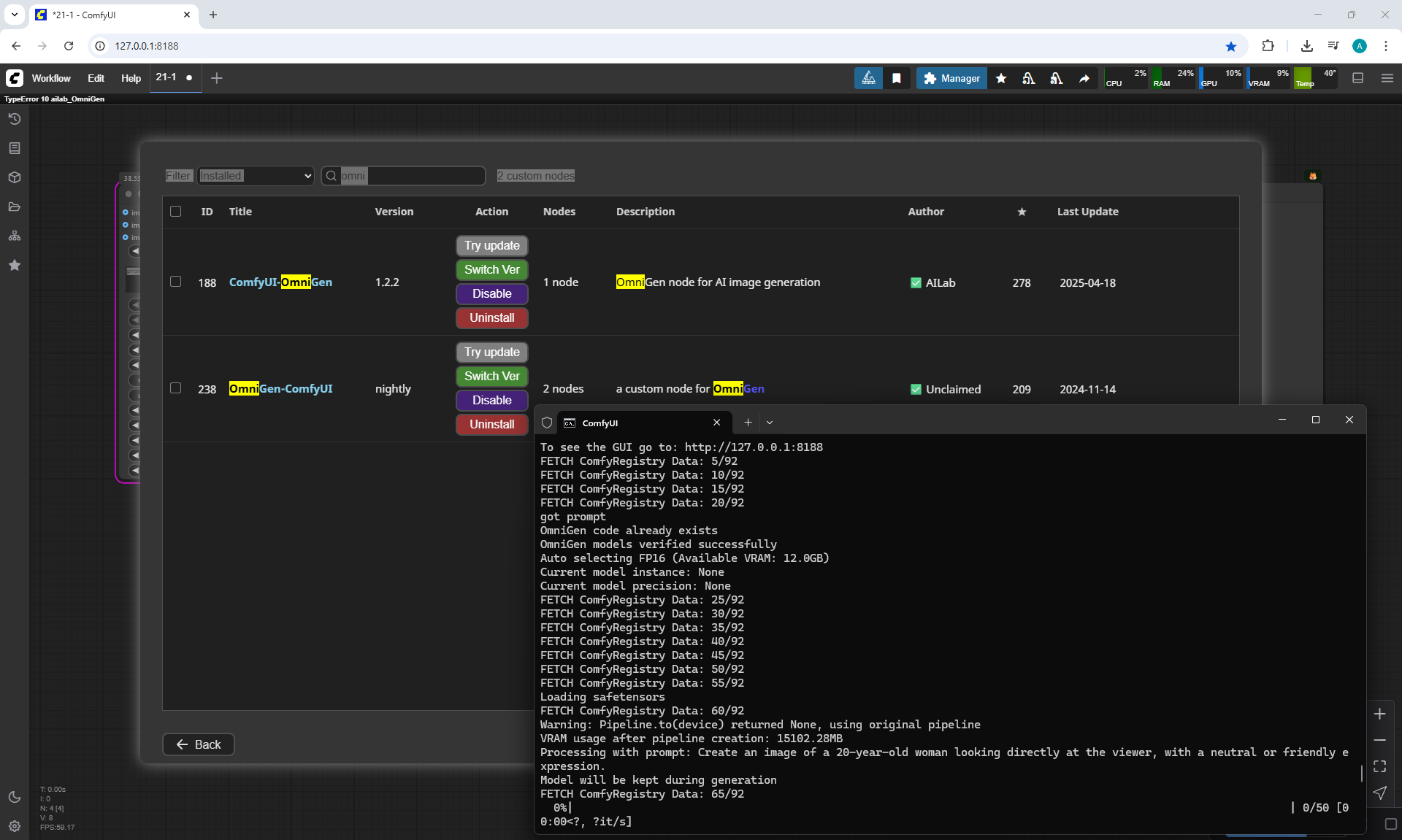The image size is (1402, 840).
Task: Open the queue history sidebar icon
Action: point(15,119)
